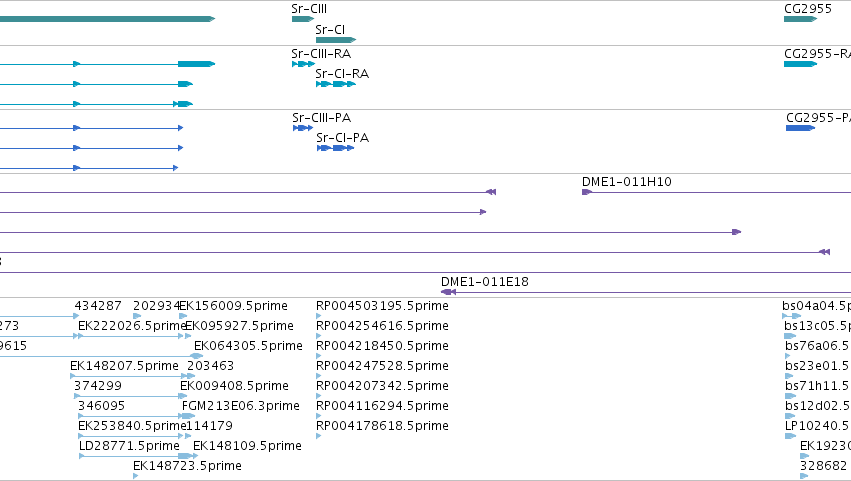The width and height of the screenshot is (851, 481).
Task: Click the LD28771.5prime EST label
Action: pyautogui.click(x=129, y=446)
